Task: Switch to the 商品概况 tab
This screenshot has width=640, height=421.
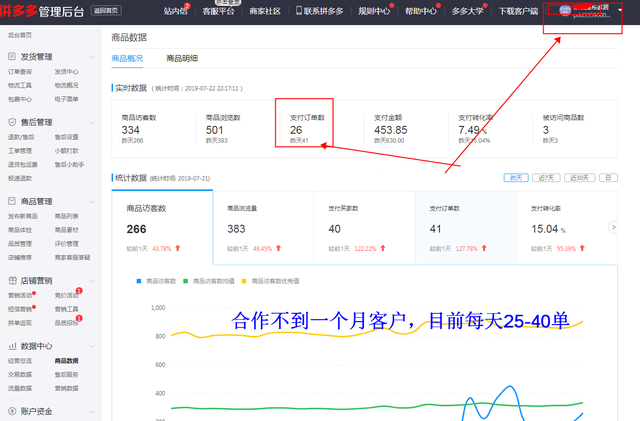Action: tap(127, 58)
